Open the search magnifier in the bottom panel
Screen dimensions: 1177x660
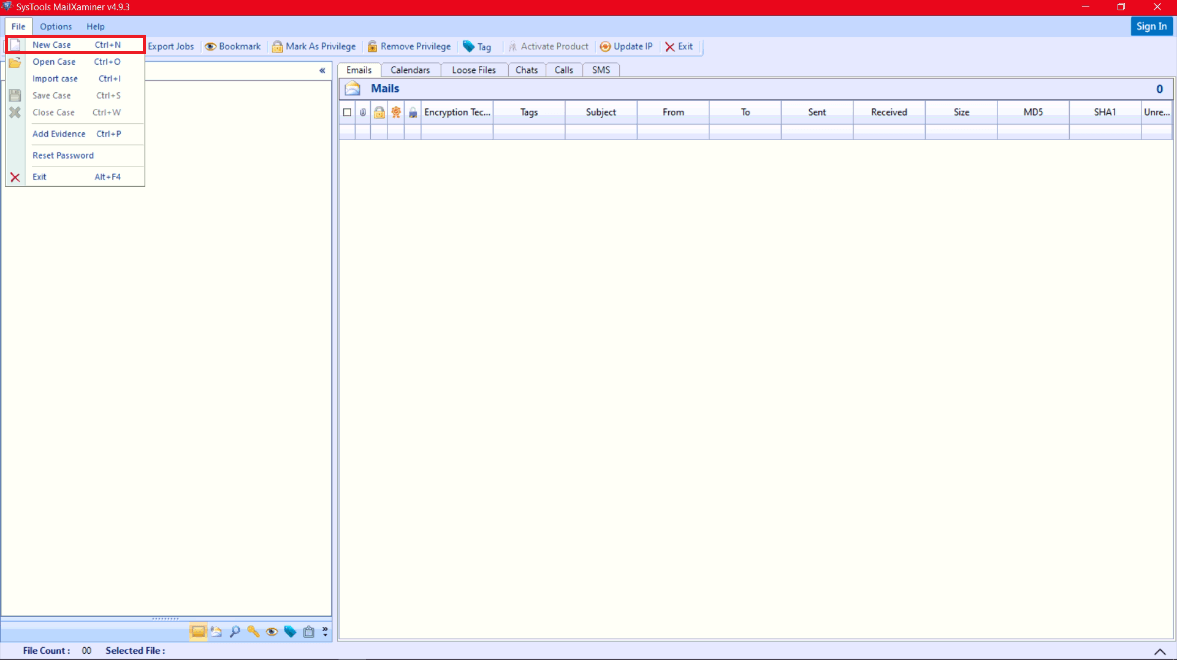coord(235,631)
